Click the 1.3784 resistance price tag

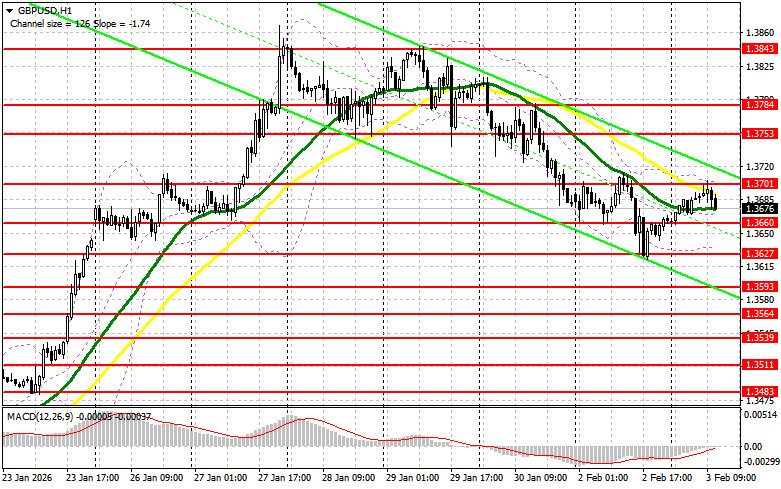pos(759,103)
